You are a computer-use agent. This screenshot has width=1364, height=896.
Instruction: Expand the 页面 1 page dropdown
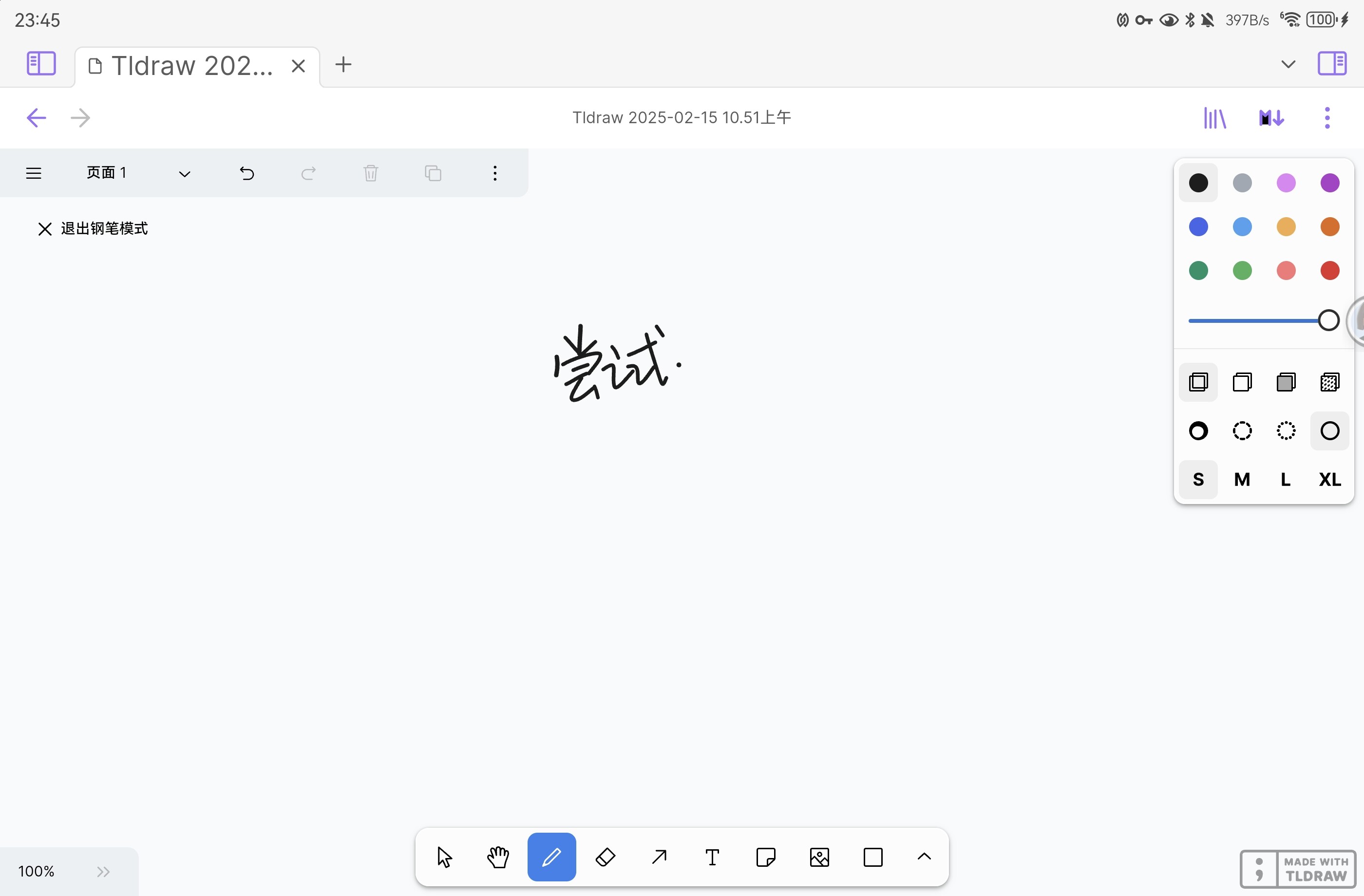coord(184,173)
